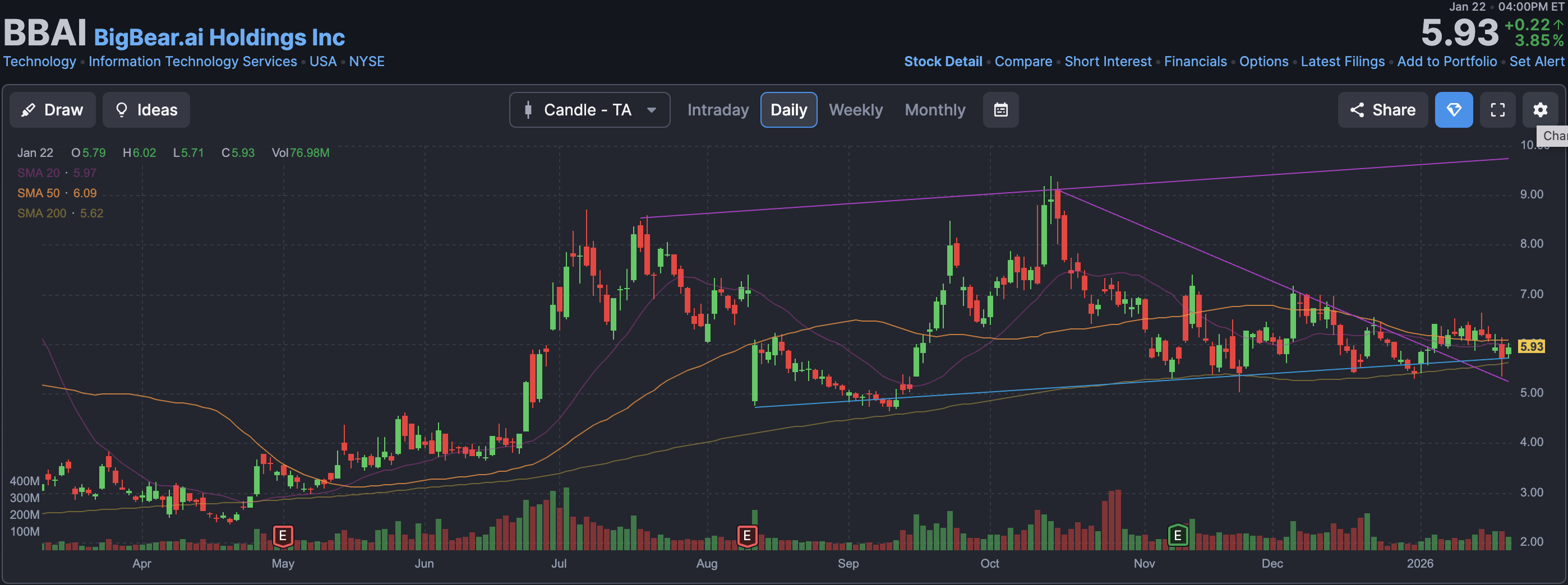Open the Options link

[1263, 62]
